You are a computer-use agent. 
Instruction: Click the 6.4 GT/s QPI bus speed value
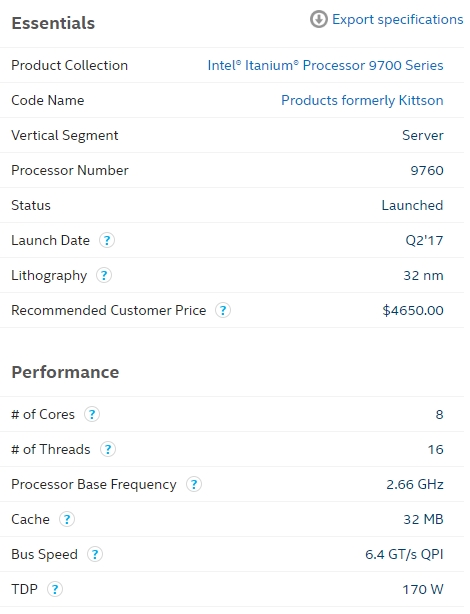[x=404, y=554]
